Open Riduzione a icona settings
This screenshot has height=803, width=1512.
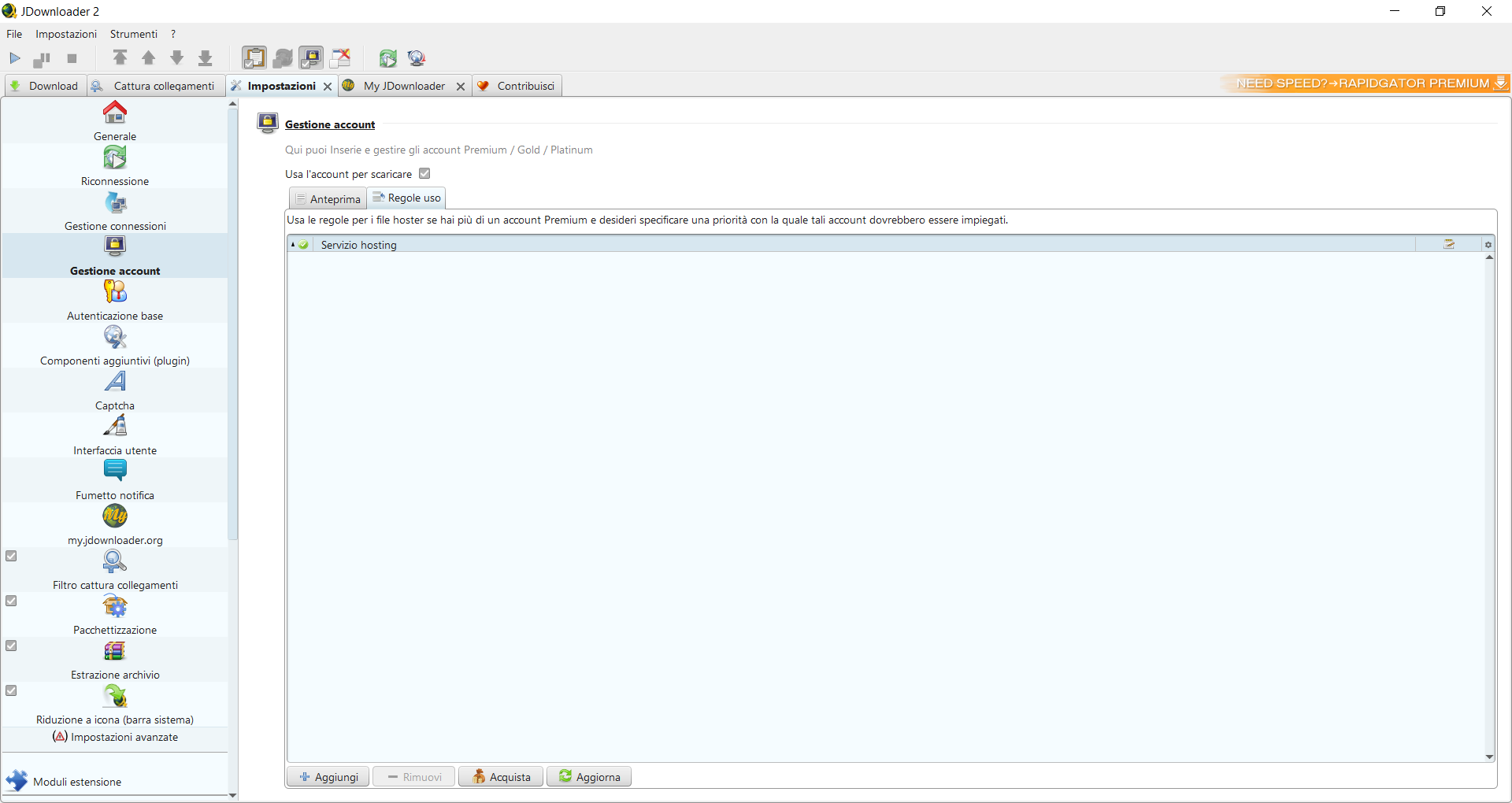115,705
